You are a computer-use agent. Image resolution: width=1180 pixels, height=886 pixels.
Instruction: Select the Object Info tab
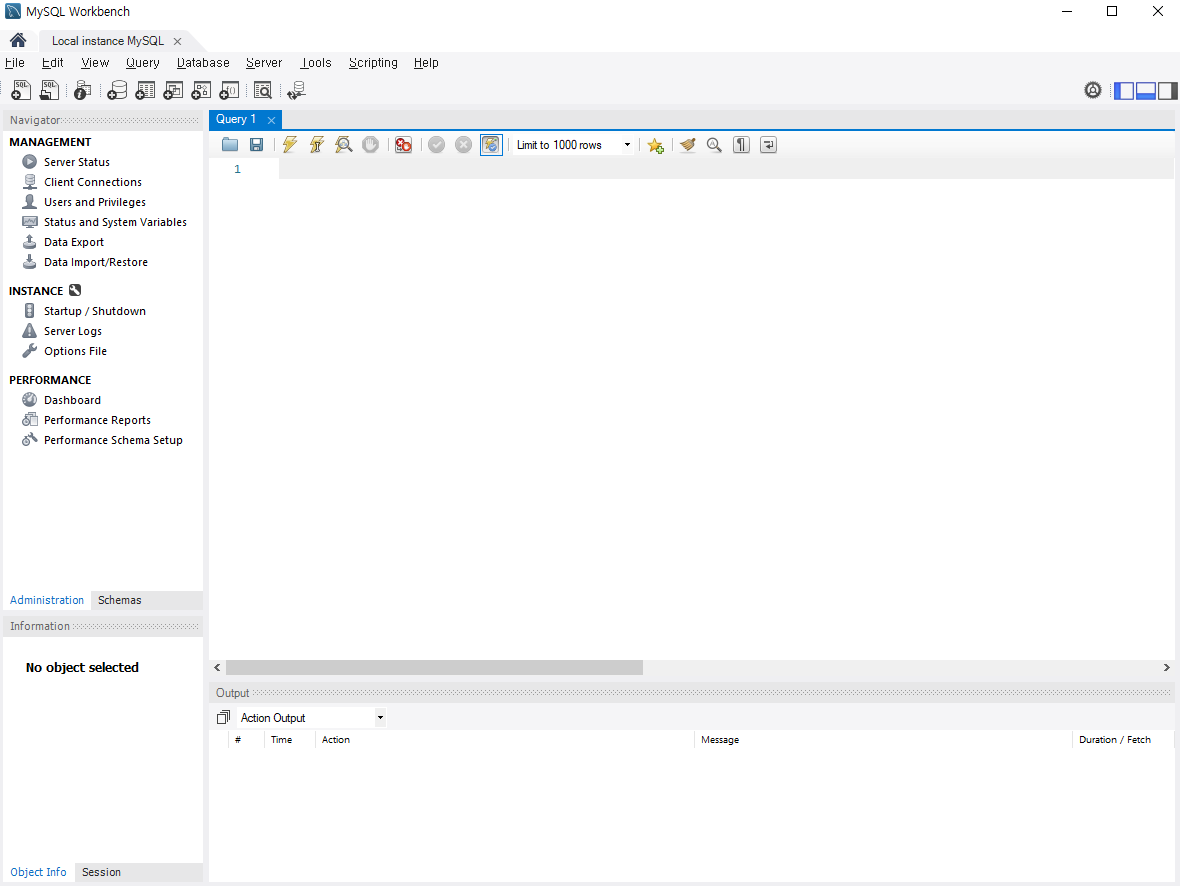[x=38, y=872]
